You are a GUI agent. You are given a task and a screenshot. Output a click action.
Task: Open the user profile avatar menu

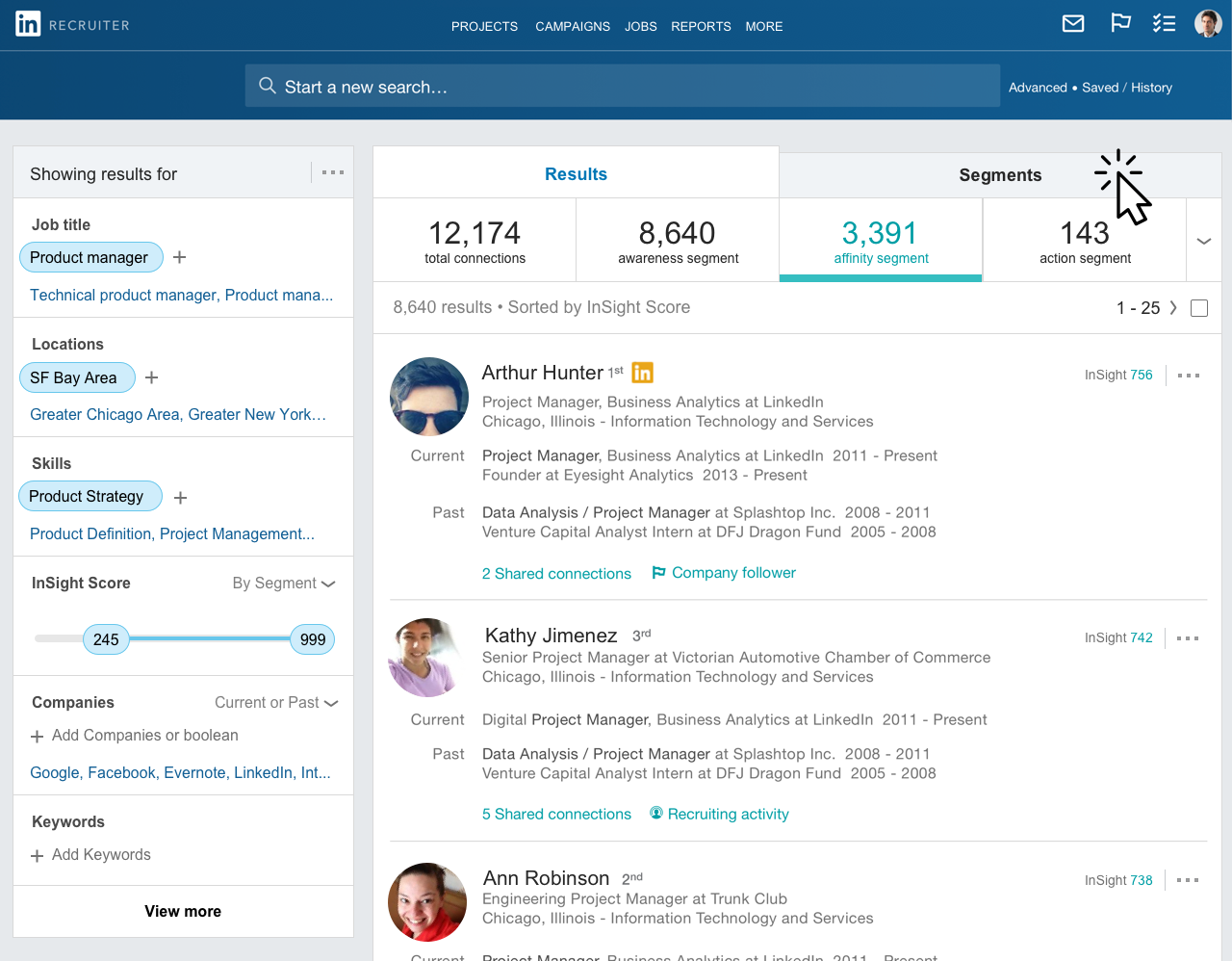(x=1208, y=23)
